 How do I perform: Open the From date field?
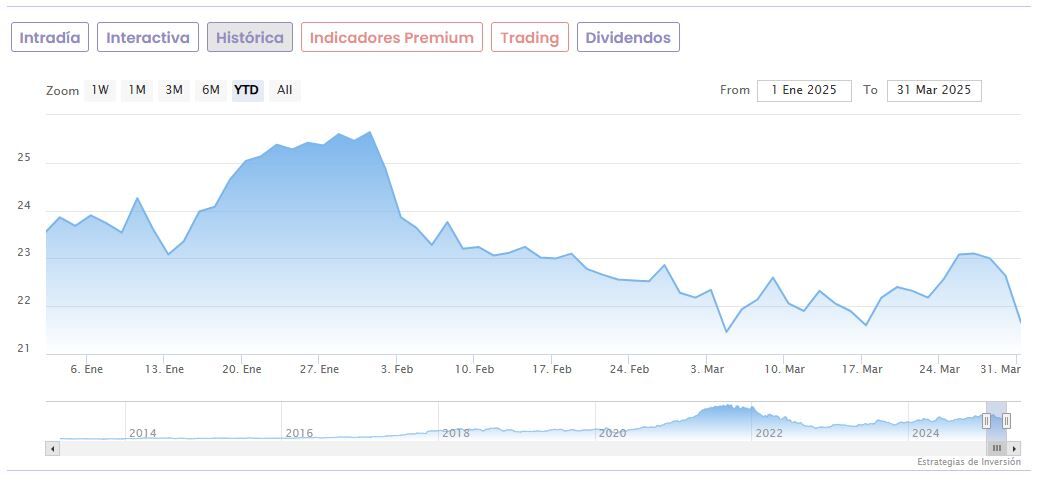pyautogui.click(x=804, y=90)
